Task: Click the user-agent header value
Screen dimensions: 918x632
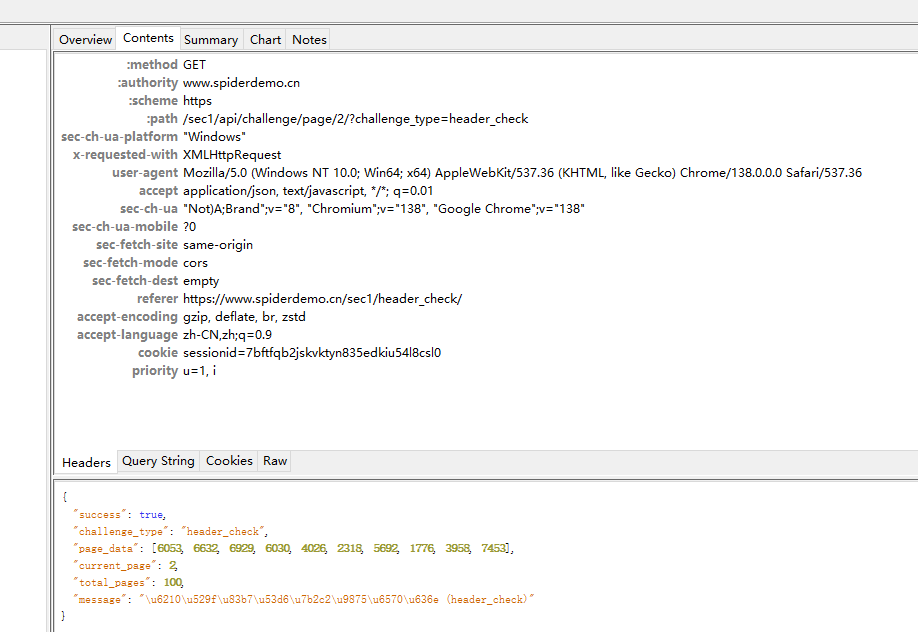Action: click(522, 173)
